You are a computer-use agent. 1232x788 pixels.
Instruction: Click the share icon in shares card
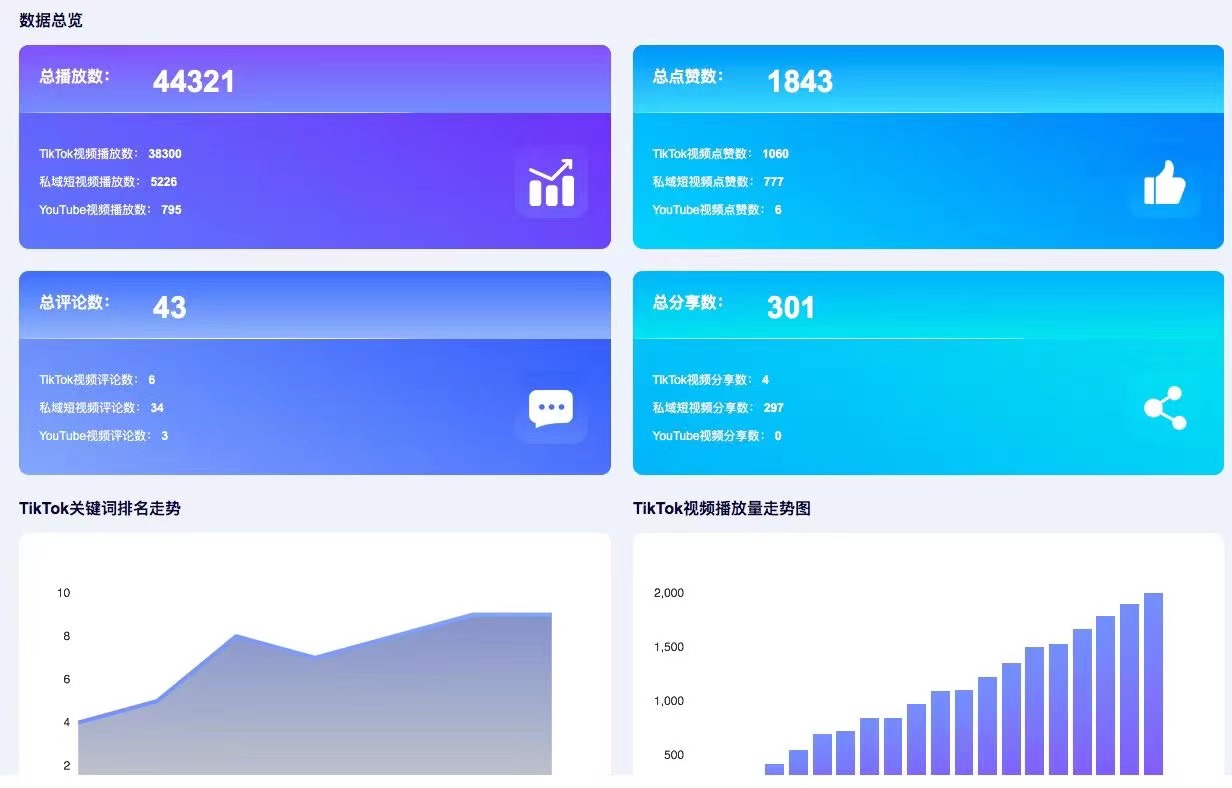(x=1164, y=408)
